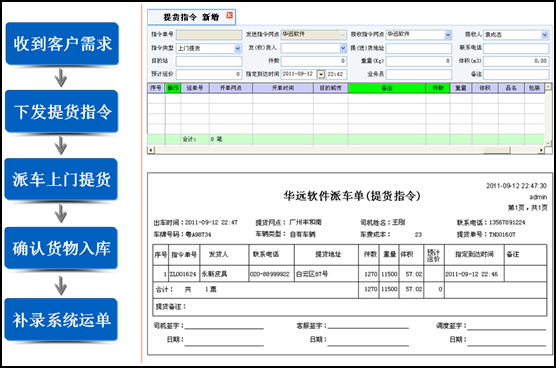The height and width of the screenshot is (368, 556).
Task: Select the 提货指令 新增 tab
Action: [191, 17]
